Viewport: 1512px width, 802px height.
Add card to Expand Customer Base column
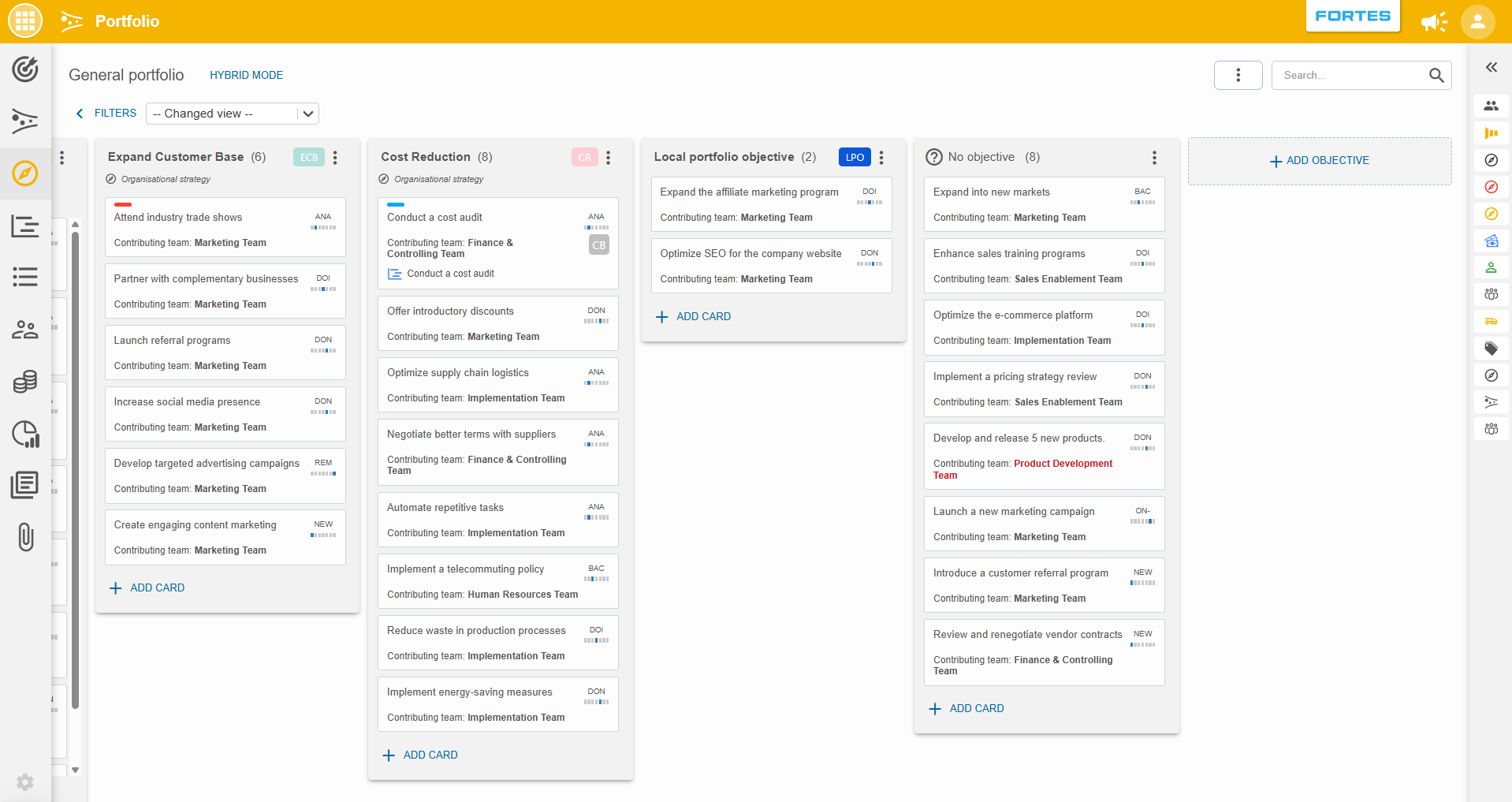coord(147,588)
